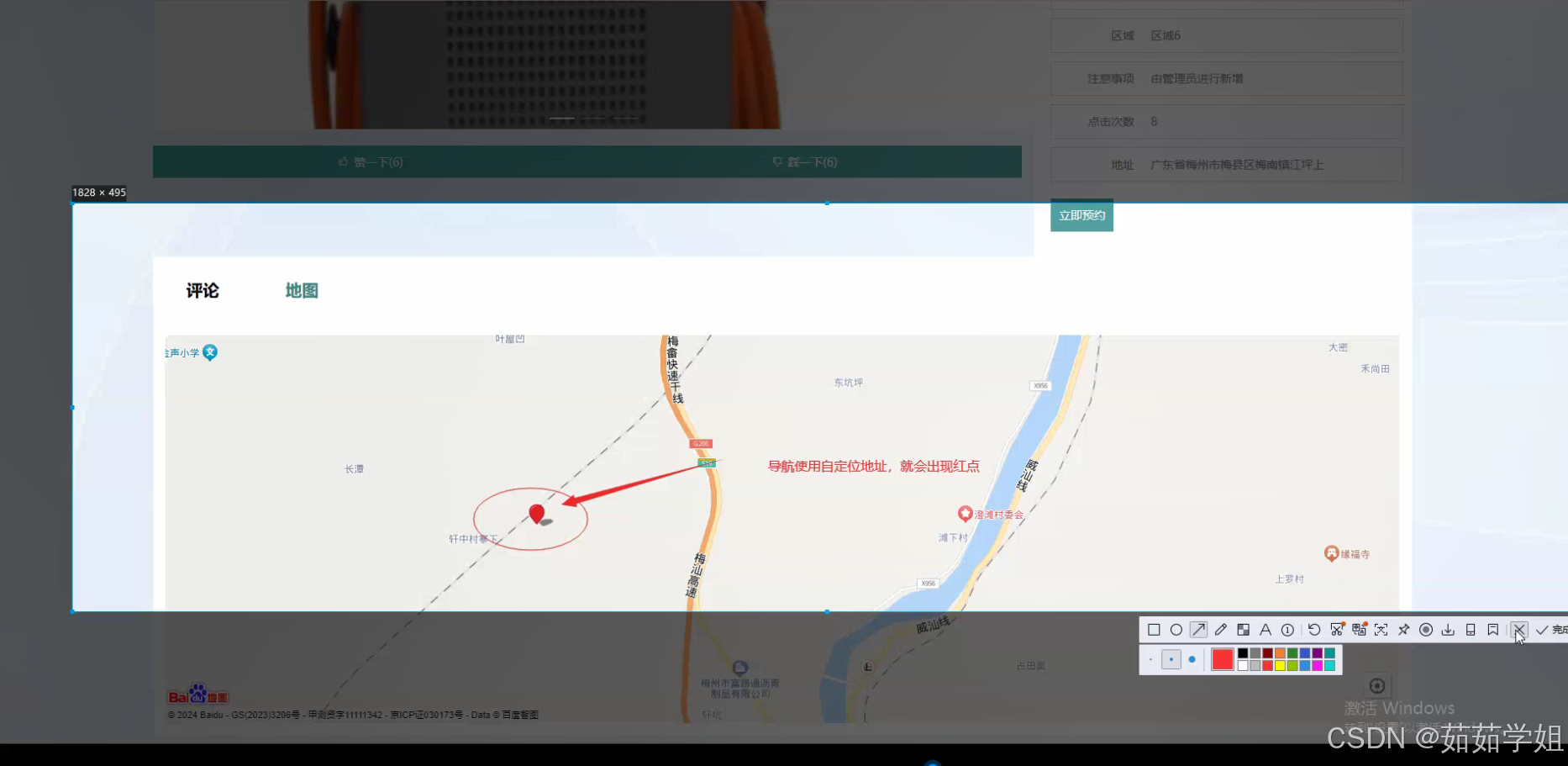
Task: Pick the magenta color swatch
Action: coord(1318,666)
